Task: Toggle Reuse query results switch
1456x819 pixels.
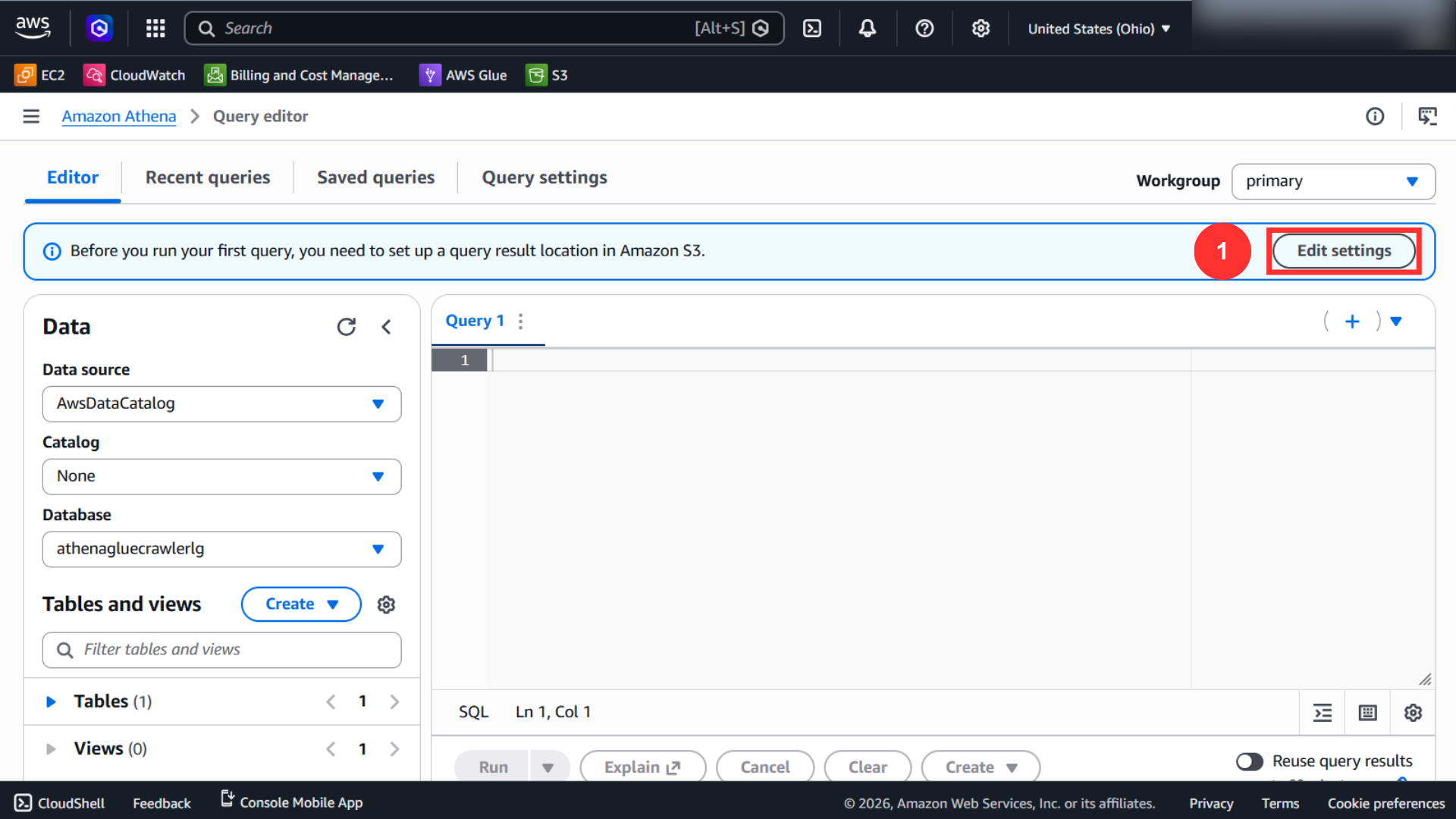Action: (1250, 761)
